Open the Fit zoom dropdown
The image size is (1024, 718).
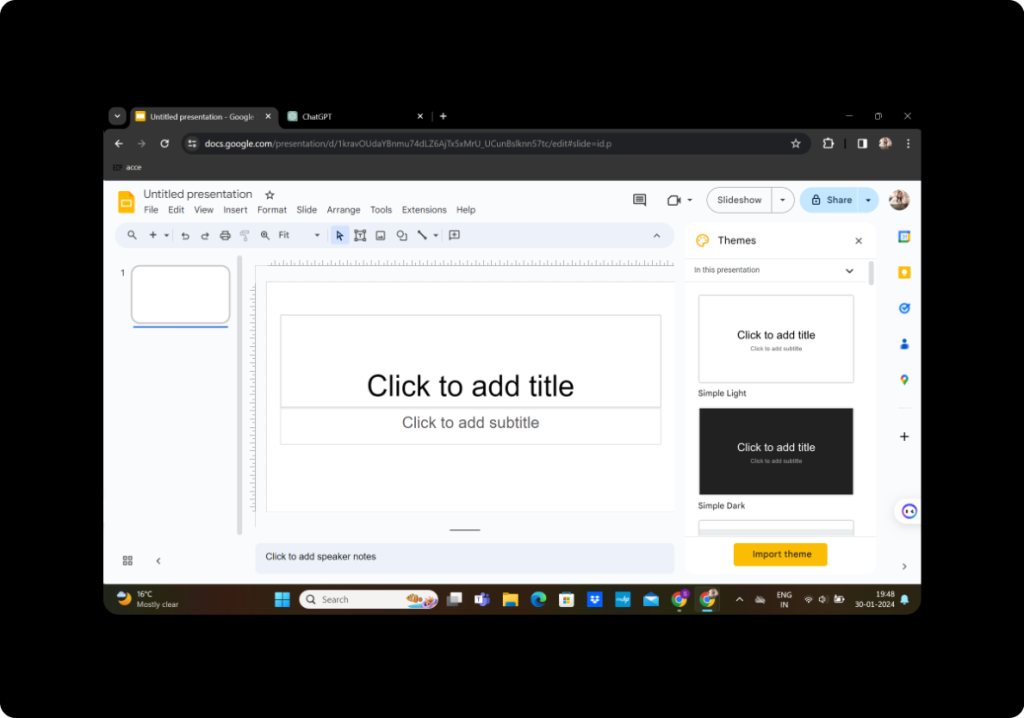299,235
